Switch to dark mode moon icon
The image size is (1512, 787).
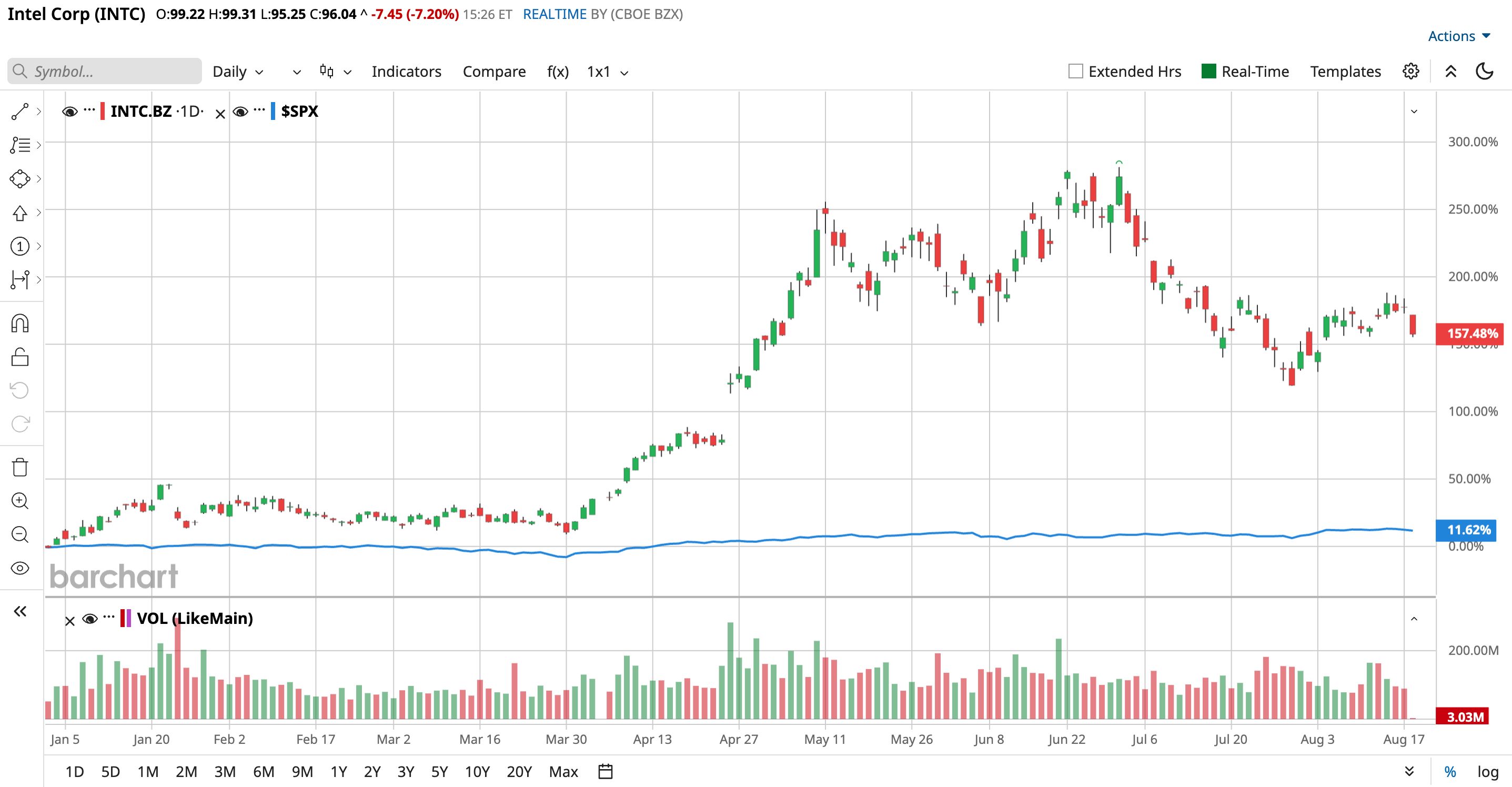[1485, 72]
